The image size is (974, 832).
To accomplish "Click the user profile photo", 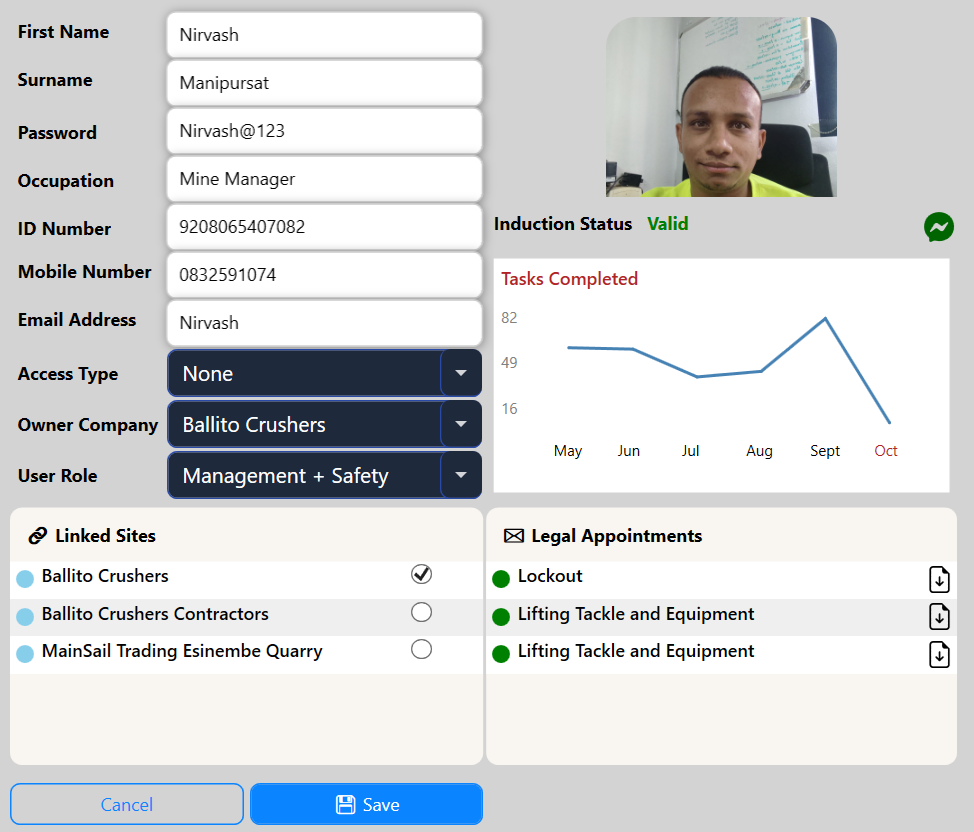I will click(x=721, y=107).
